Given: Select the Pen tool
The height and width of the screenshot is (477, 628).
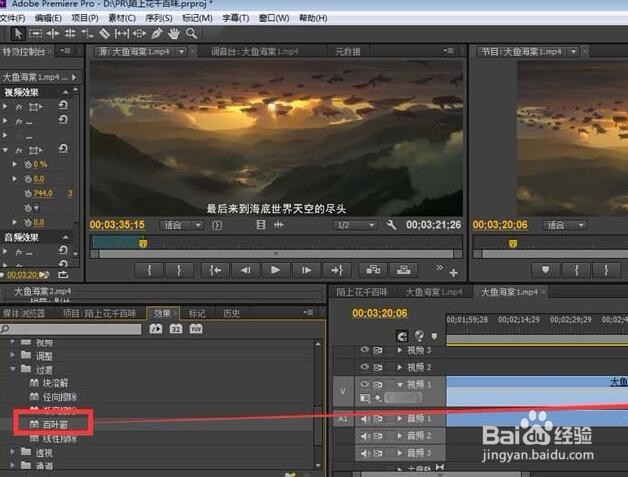Looking at the screenshot, I should tap(157, 34).
